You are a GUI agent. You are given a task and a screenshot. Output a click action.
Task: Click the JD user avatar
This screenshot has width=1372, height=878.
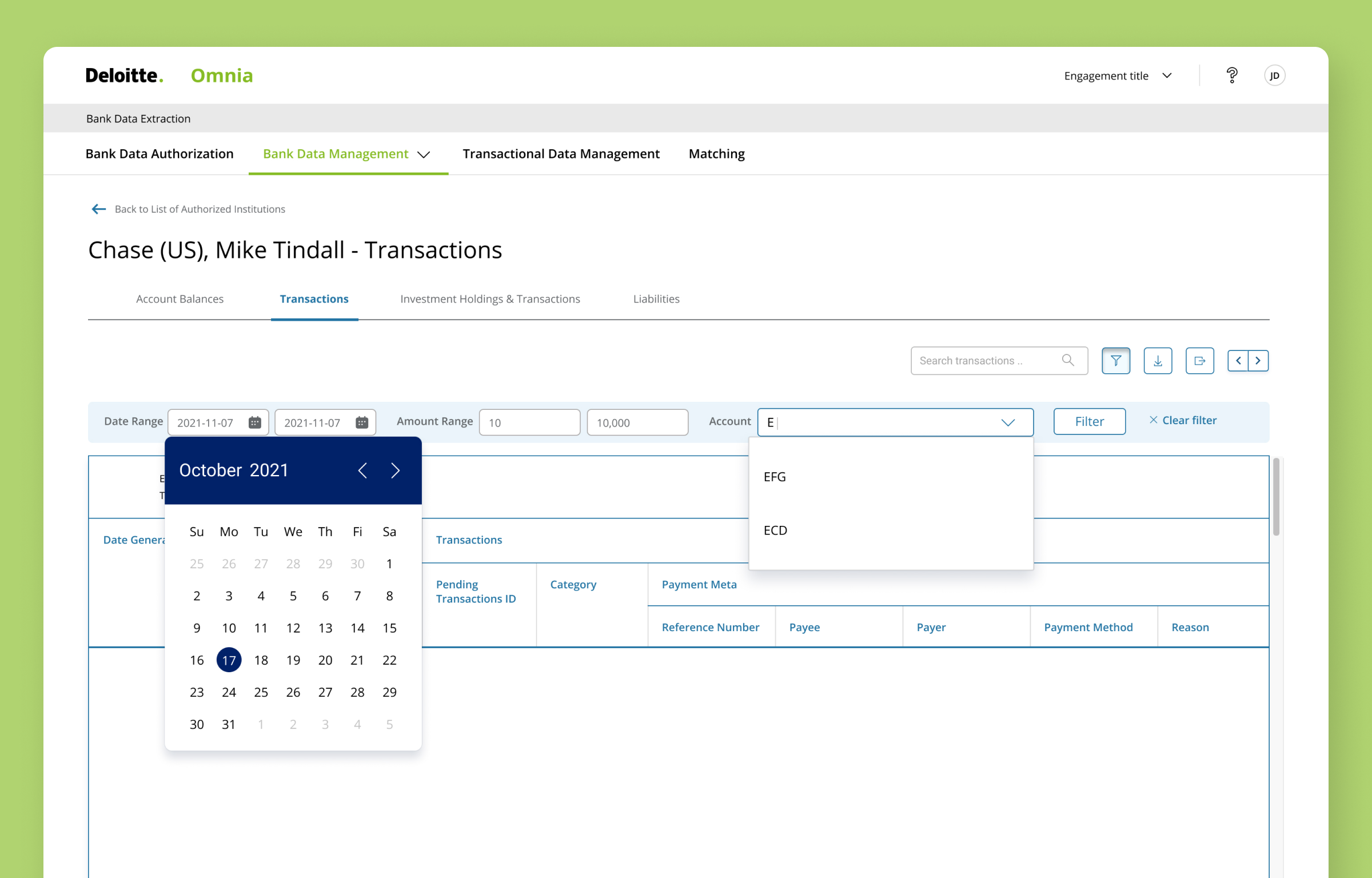coord(1274,75)
